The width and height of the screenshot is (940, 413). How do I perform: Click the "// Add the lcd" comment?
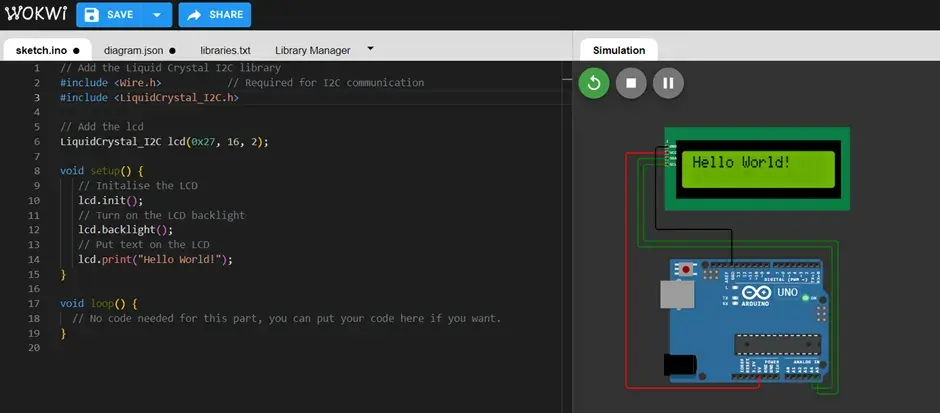102,126
